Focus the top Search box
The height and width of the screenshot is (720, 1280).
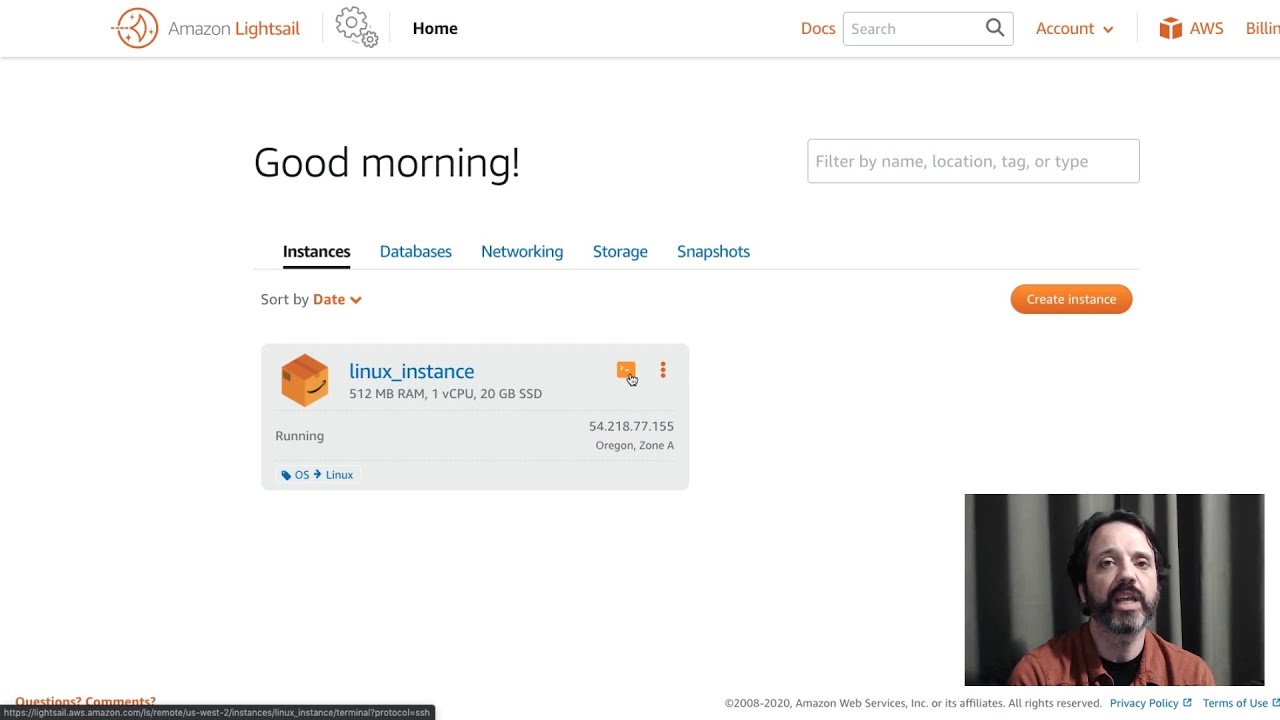[912, 29]
